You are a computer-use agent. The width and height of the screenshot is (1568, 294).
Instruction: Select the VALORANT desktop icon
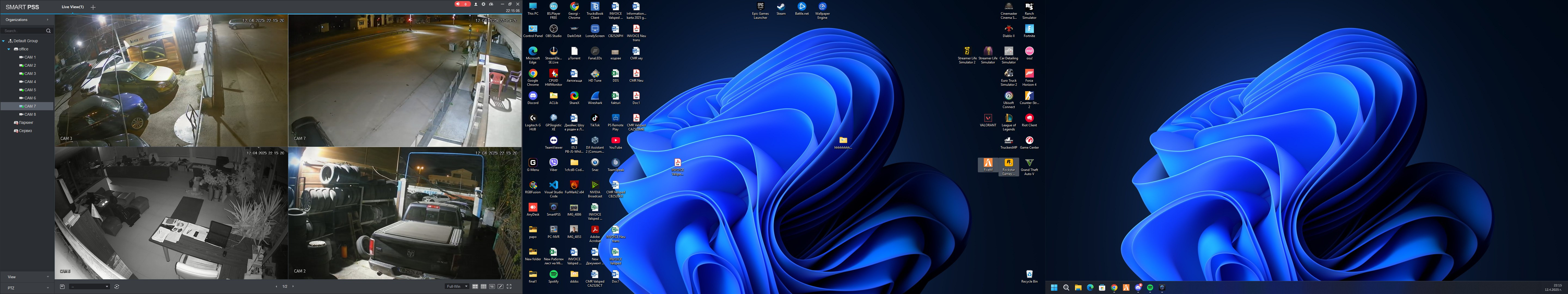click(x=988, y=121)
